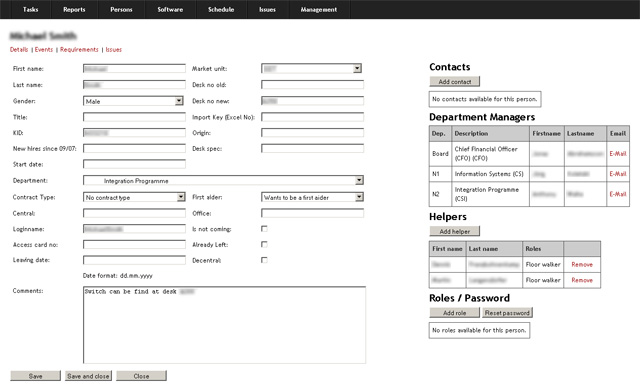The image size is (640, 390).
Task: Click the KID input field
Action: pos(134,133)
